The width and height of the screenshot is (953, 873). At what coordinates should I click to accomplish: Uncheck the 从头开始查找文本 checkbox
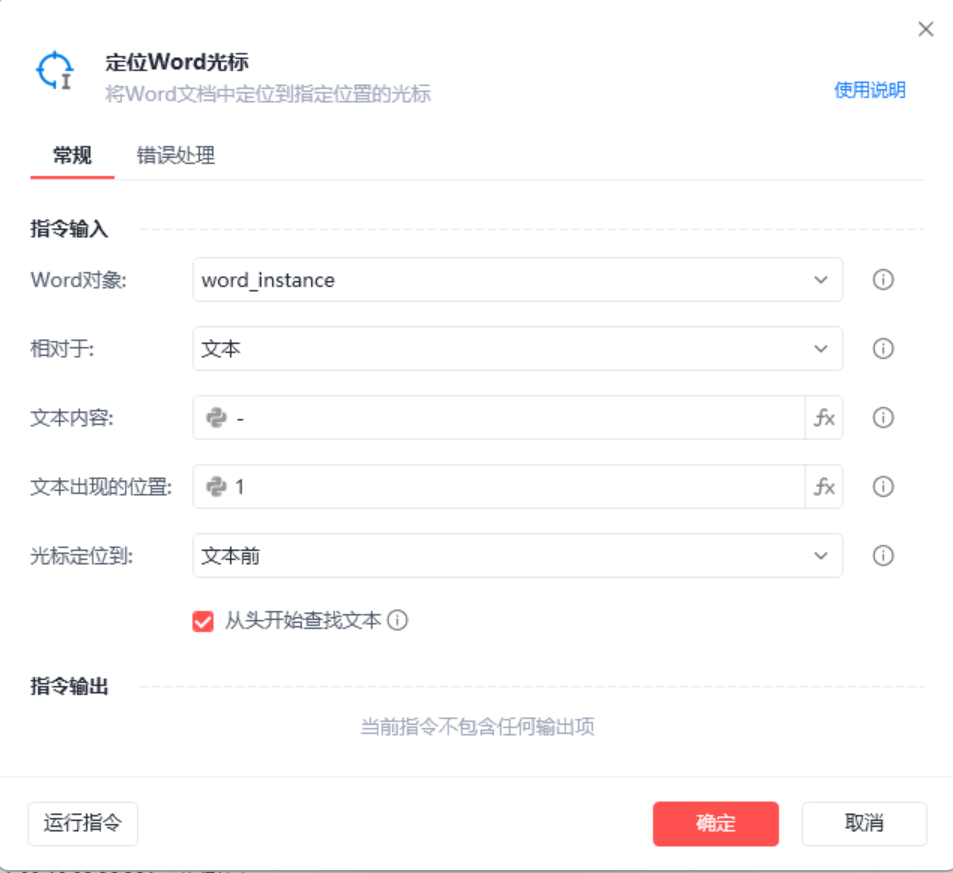[x=203, y=621]
